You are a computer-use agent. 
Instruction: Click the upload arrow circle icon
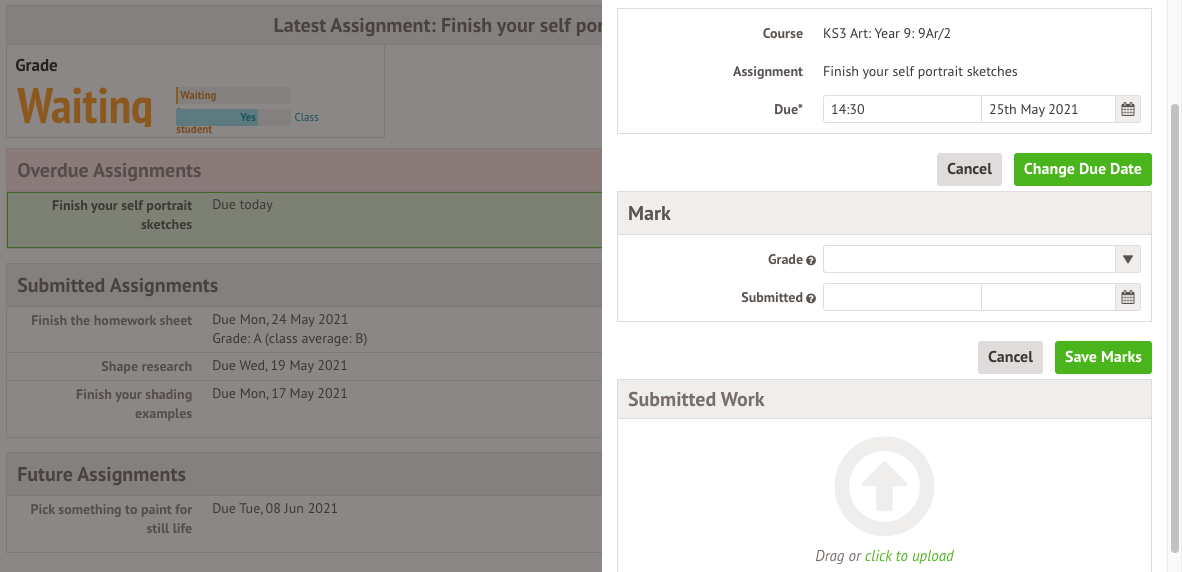point(884,486)
